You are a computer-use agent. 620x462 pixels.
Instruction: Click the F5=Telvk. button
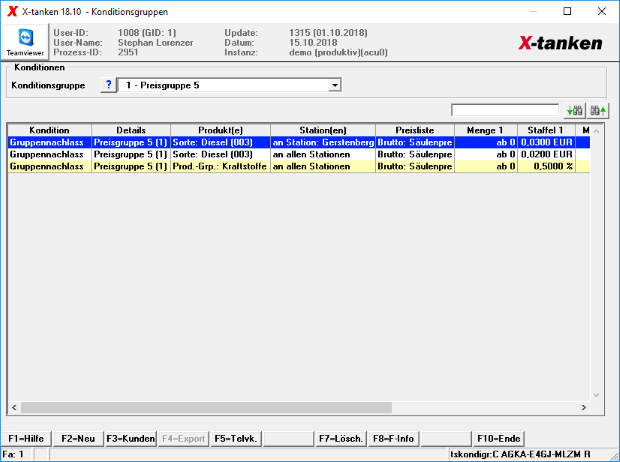[236, 439]
